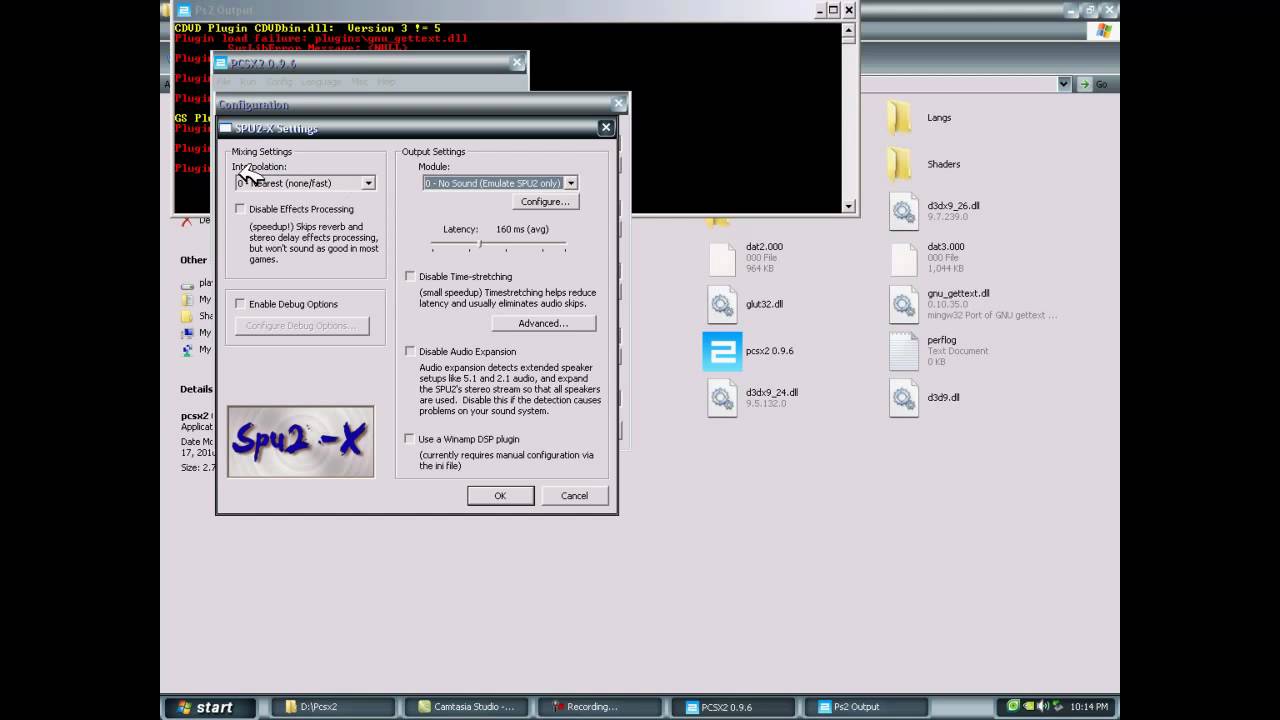Screen dimensions: 1280x720
Task: Toggle the Enable Debug Options checkbox
Action: [240, 304]
